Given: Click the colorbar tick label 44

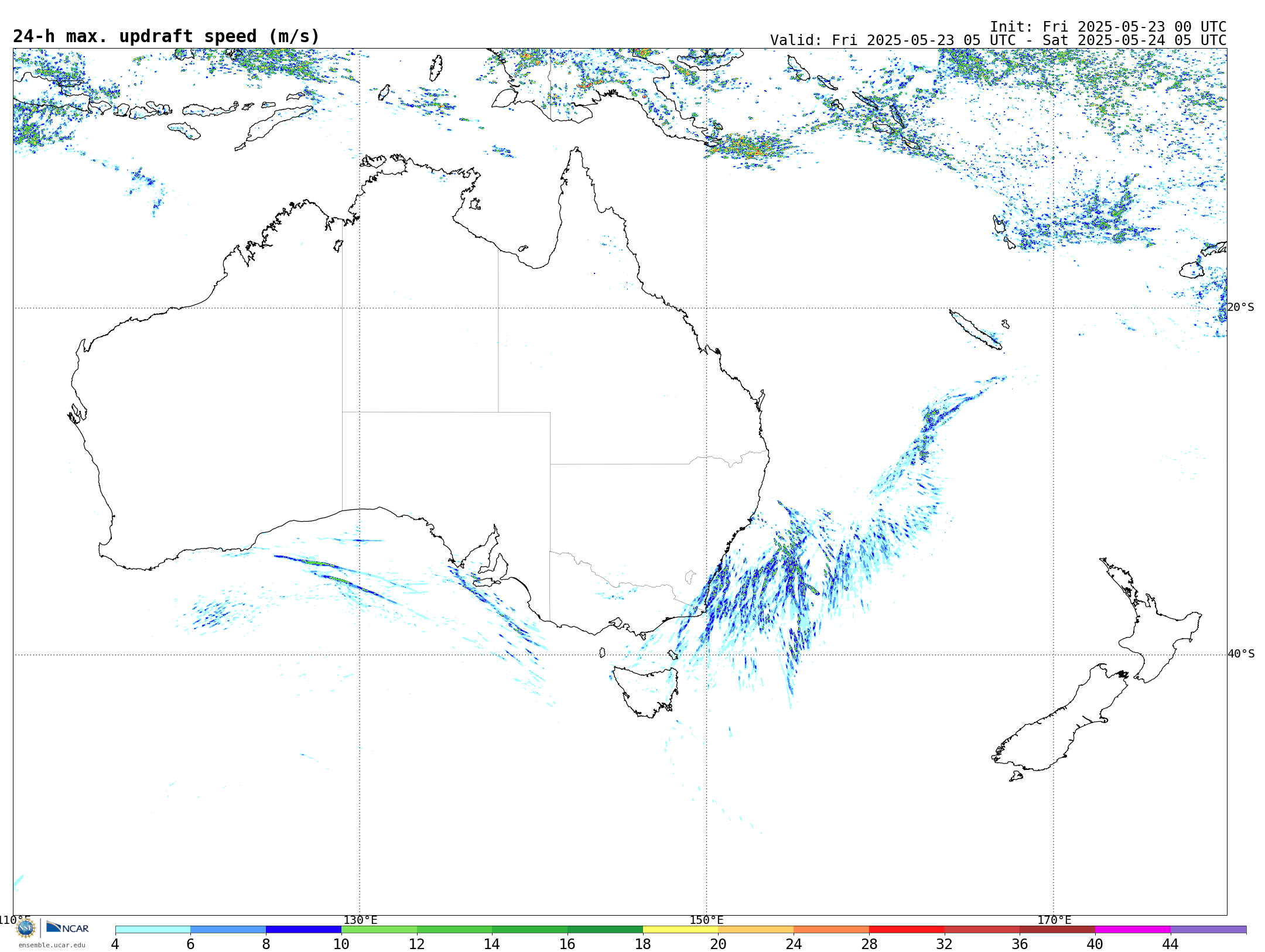Looking at the screenshot, I should pos(1171,944).
